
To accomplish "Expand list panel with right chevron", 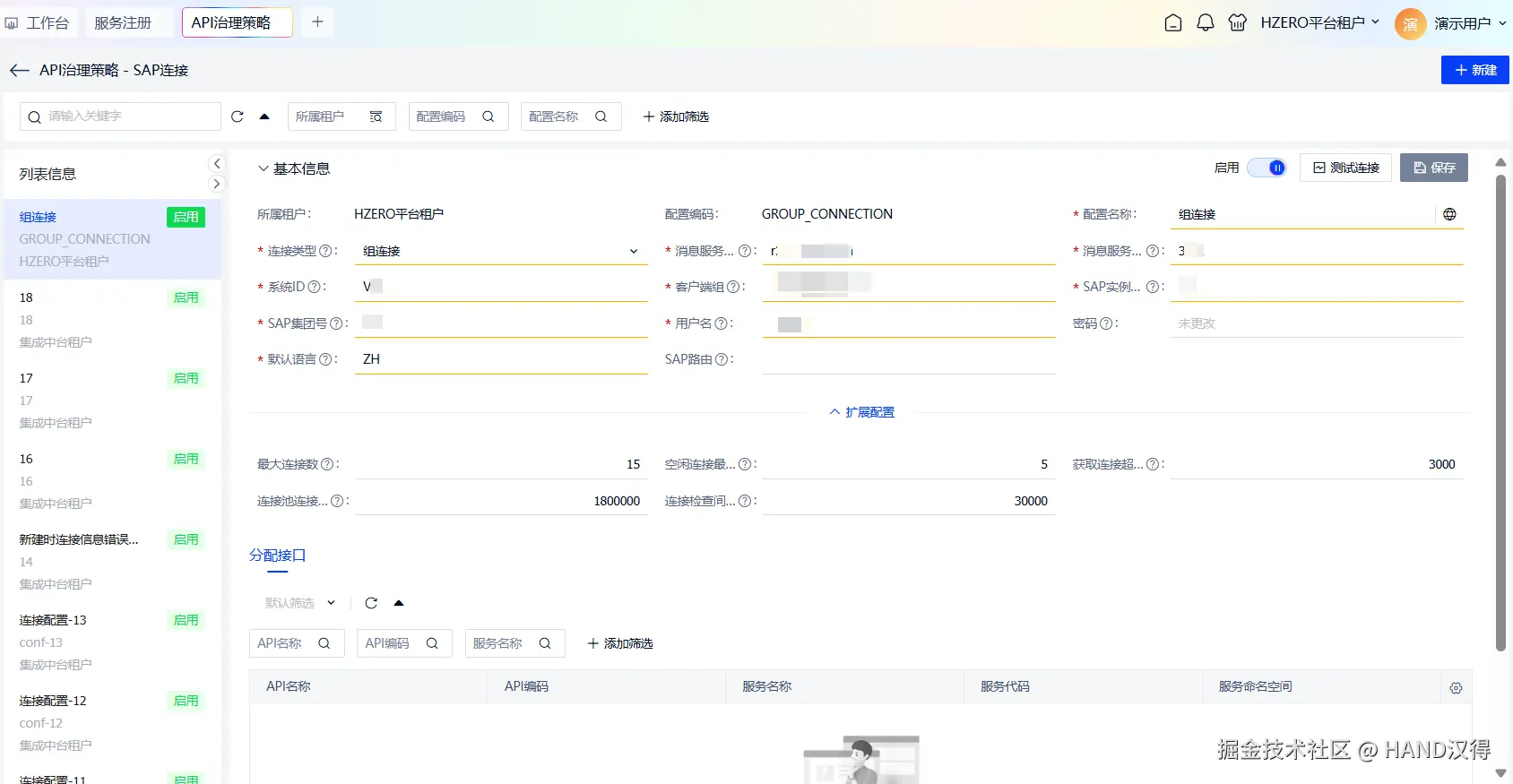I will tap(216, 184).
